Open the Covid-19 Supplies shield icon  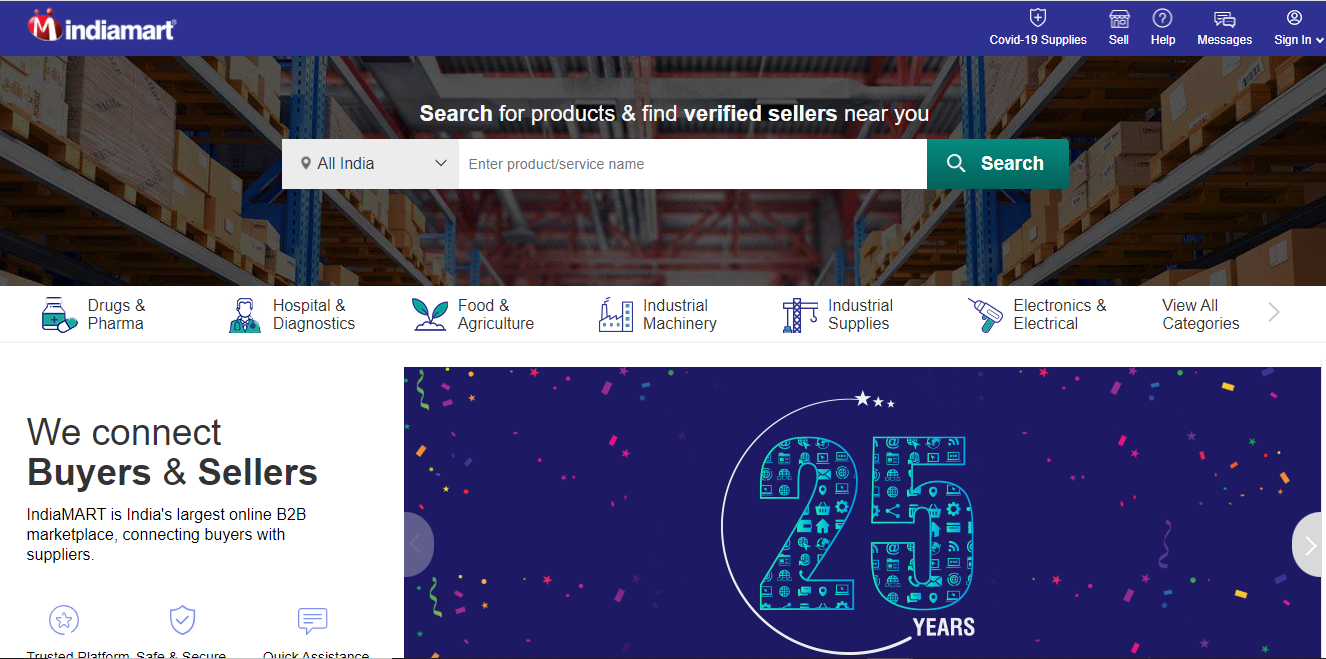click(1038, 18)
